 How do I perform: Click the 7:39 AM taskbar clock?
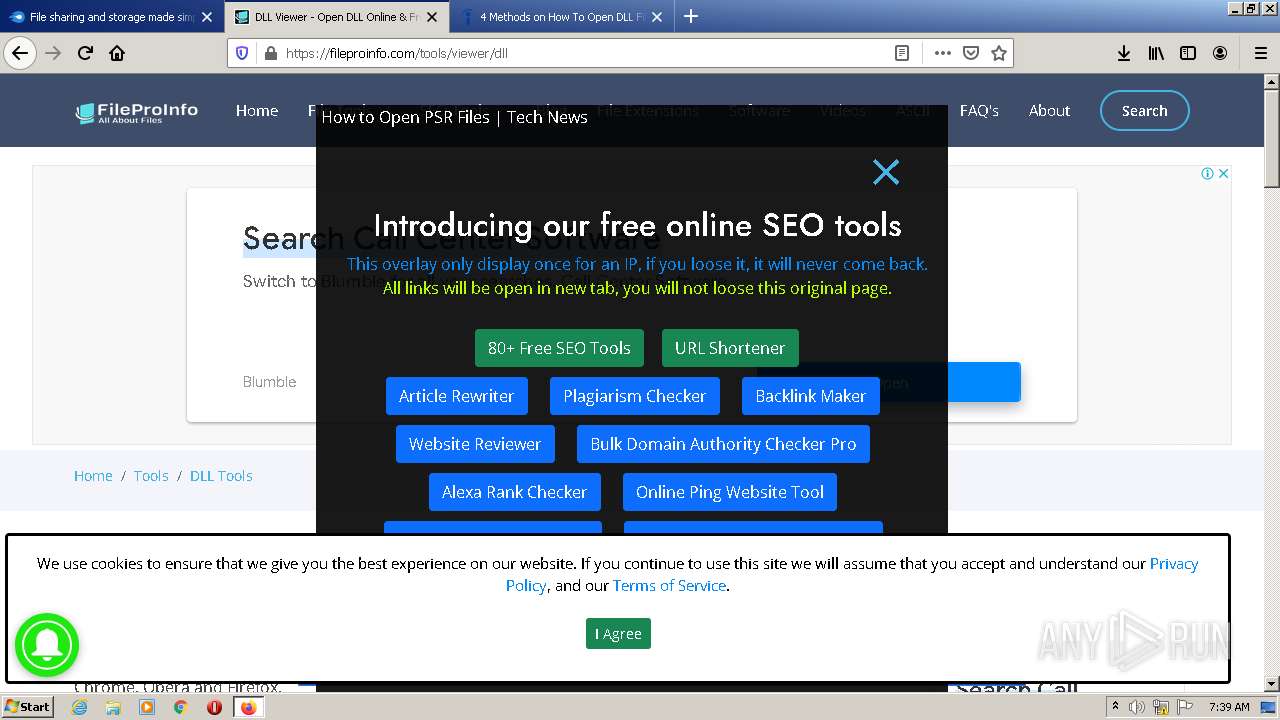[1229, 707]
